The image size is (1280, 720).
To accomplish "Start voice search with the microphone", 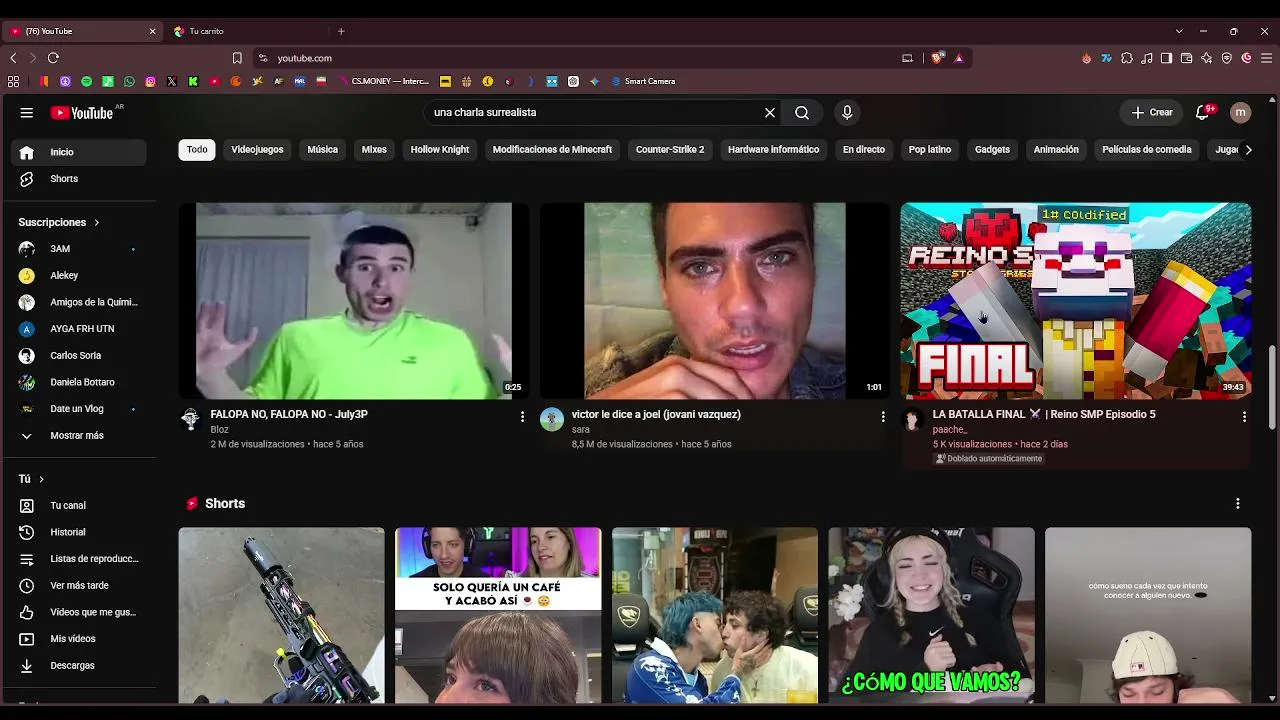I will tap(847, 113).
